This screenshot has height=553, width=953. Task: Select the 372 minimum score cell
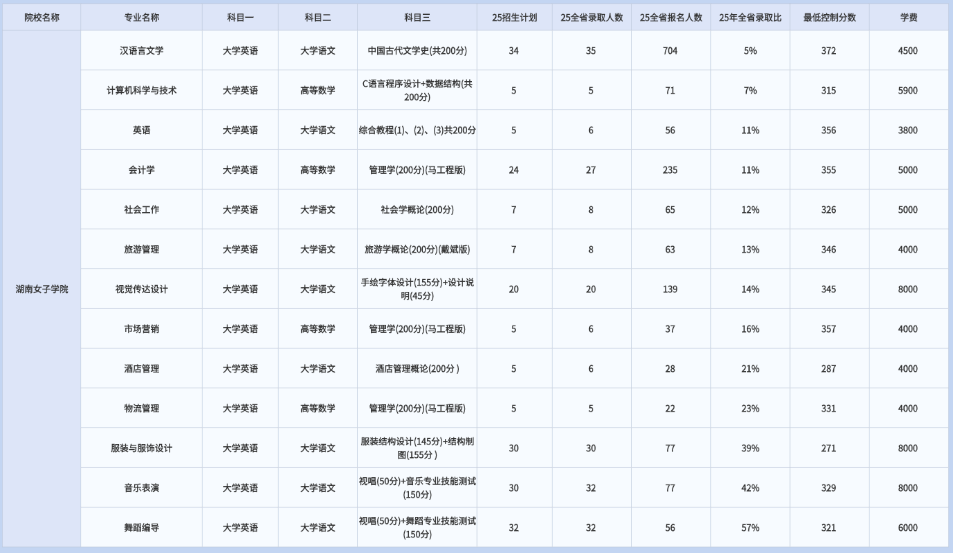(828, 50)
